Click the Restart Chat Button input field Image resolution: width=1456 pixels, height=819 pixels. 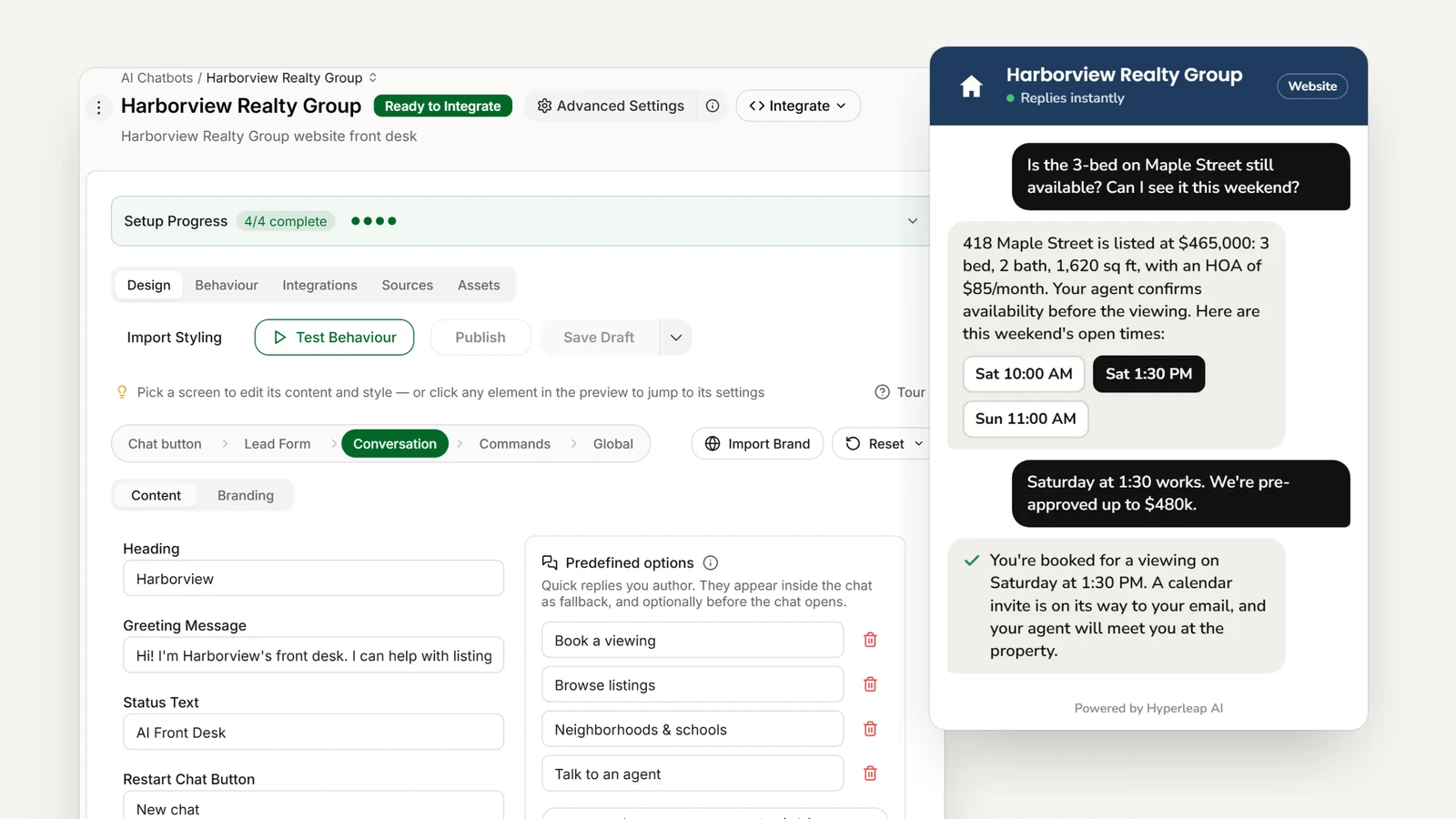[313, 805]
